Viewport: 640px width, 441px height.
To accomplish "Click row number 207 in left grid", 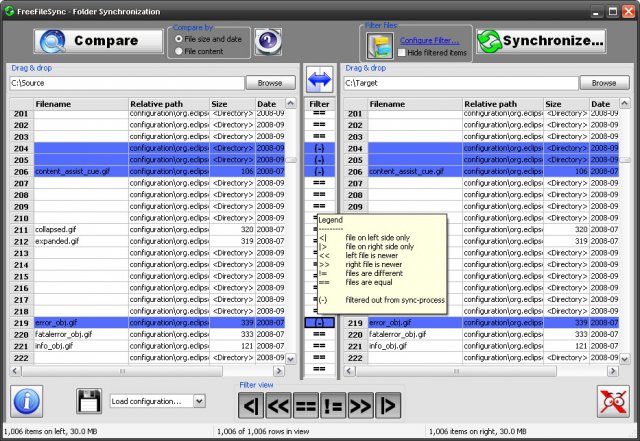I will (x=22, y=183).
